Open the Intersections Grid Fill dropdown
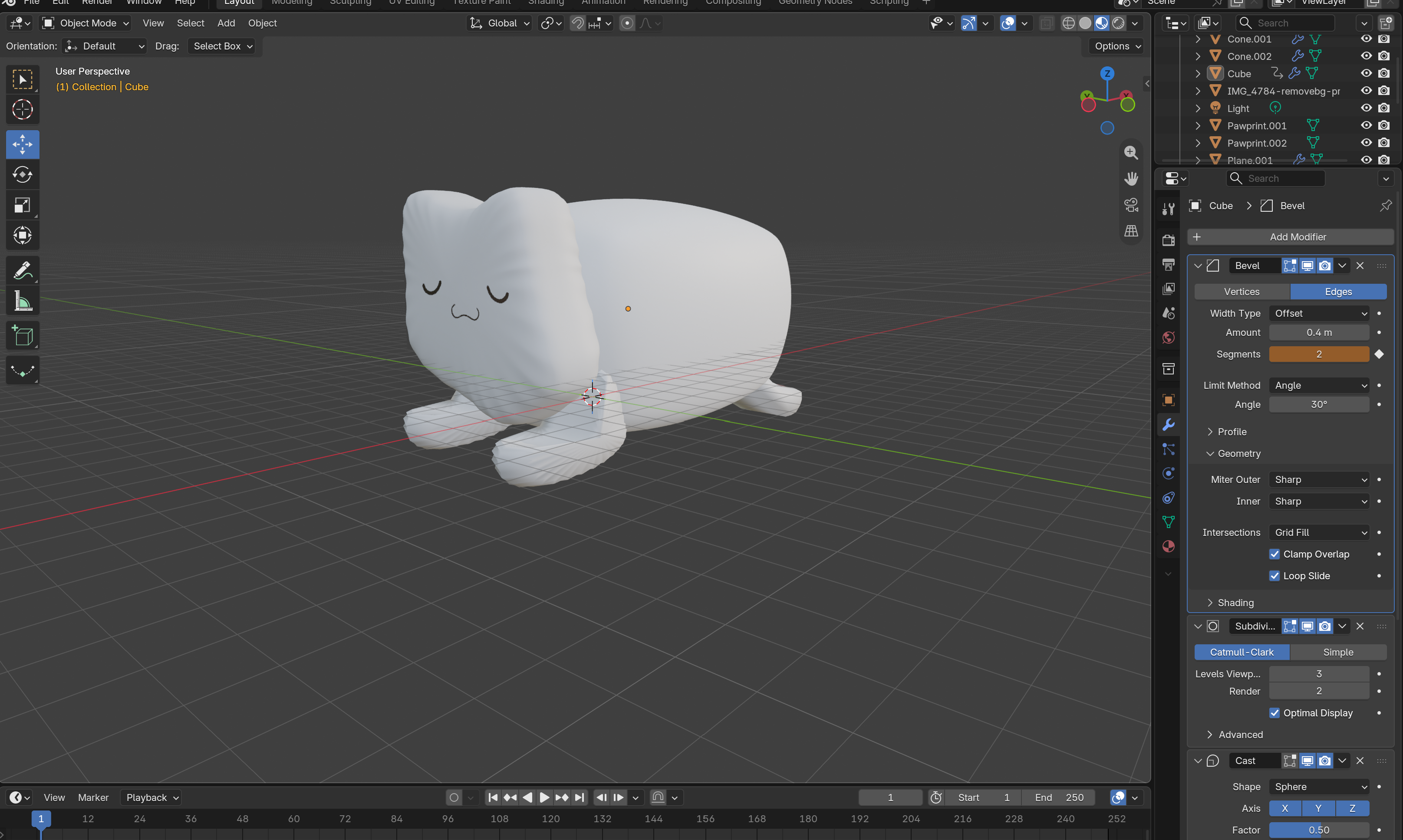The image size is (1403, 840). tap(1319, 533)
